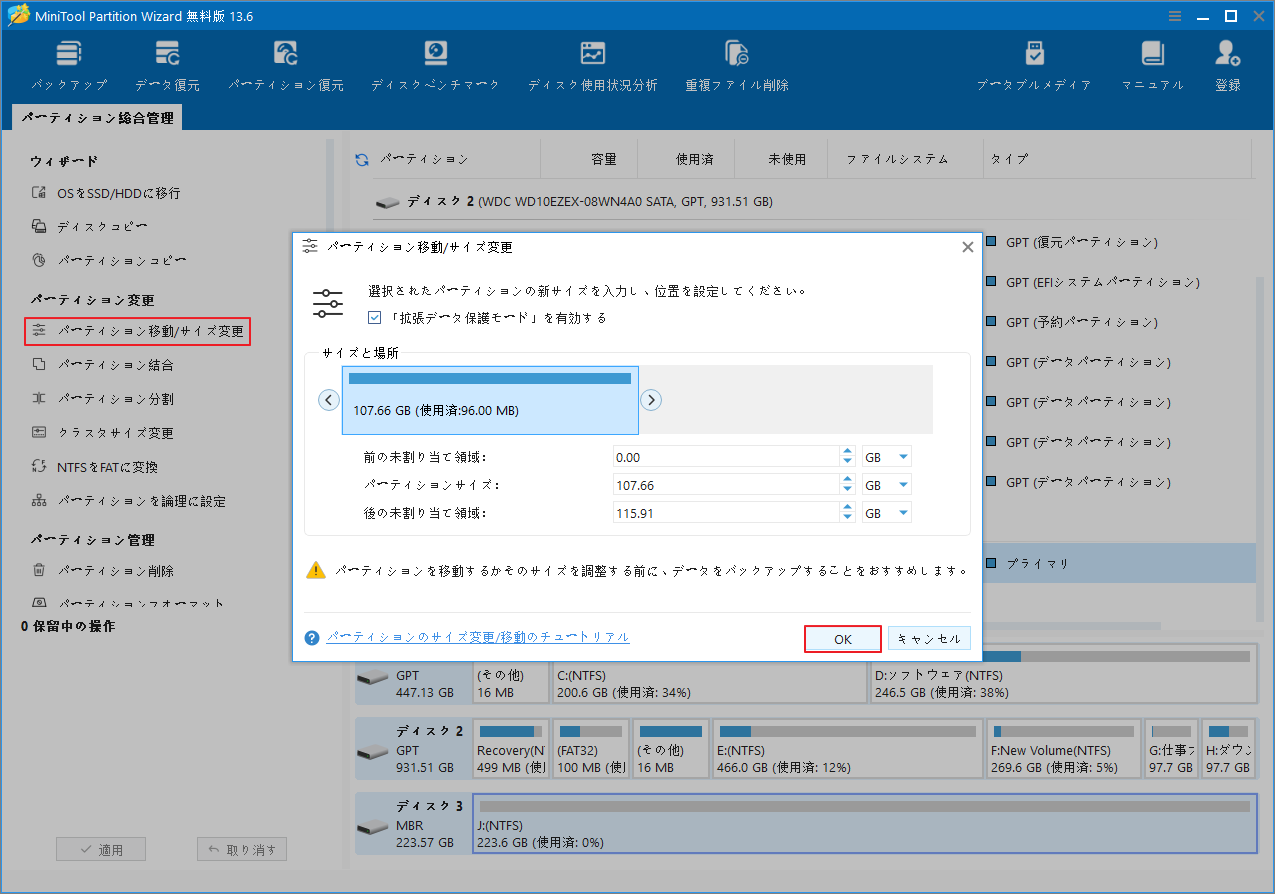Click the right arrow beside partition bar
The width and height of the screenshot is (1275, 894).
(651, 400)
